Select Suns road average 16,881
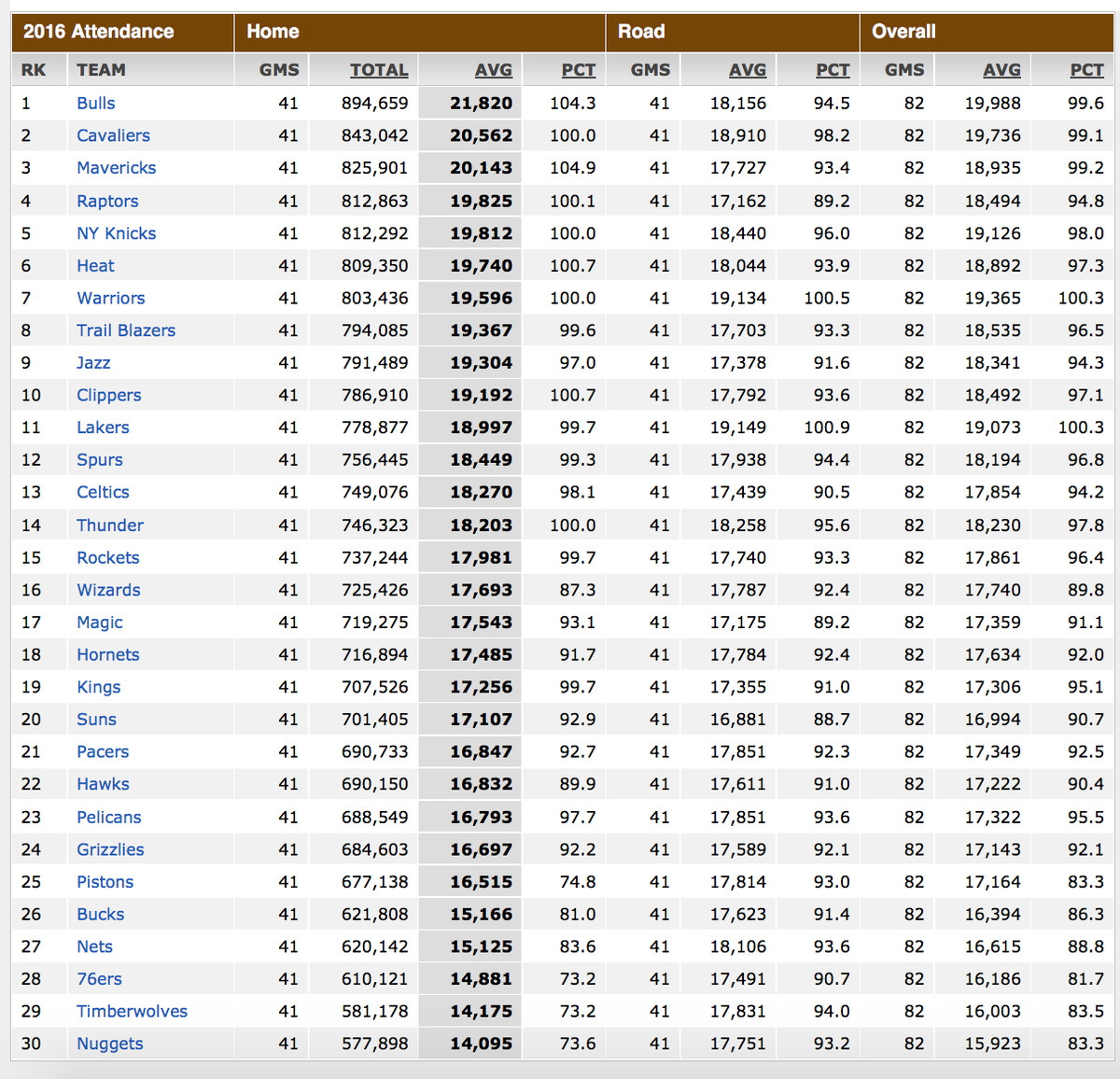This screenshot has width=1120, height=1079. (x=738, y=720)
